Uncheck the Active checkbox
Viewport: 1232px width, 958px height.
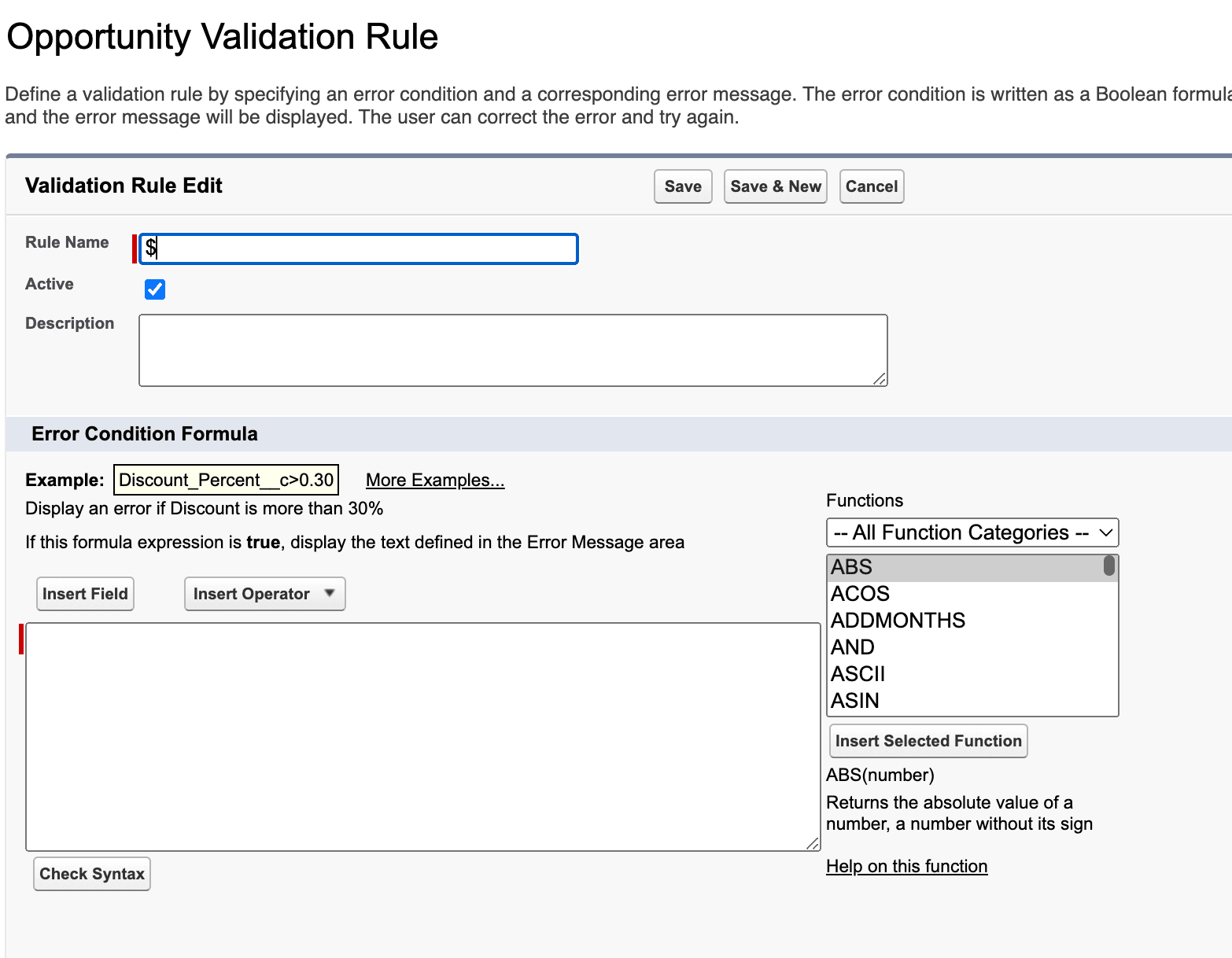(155, 289)
